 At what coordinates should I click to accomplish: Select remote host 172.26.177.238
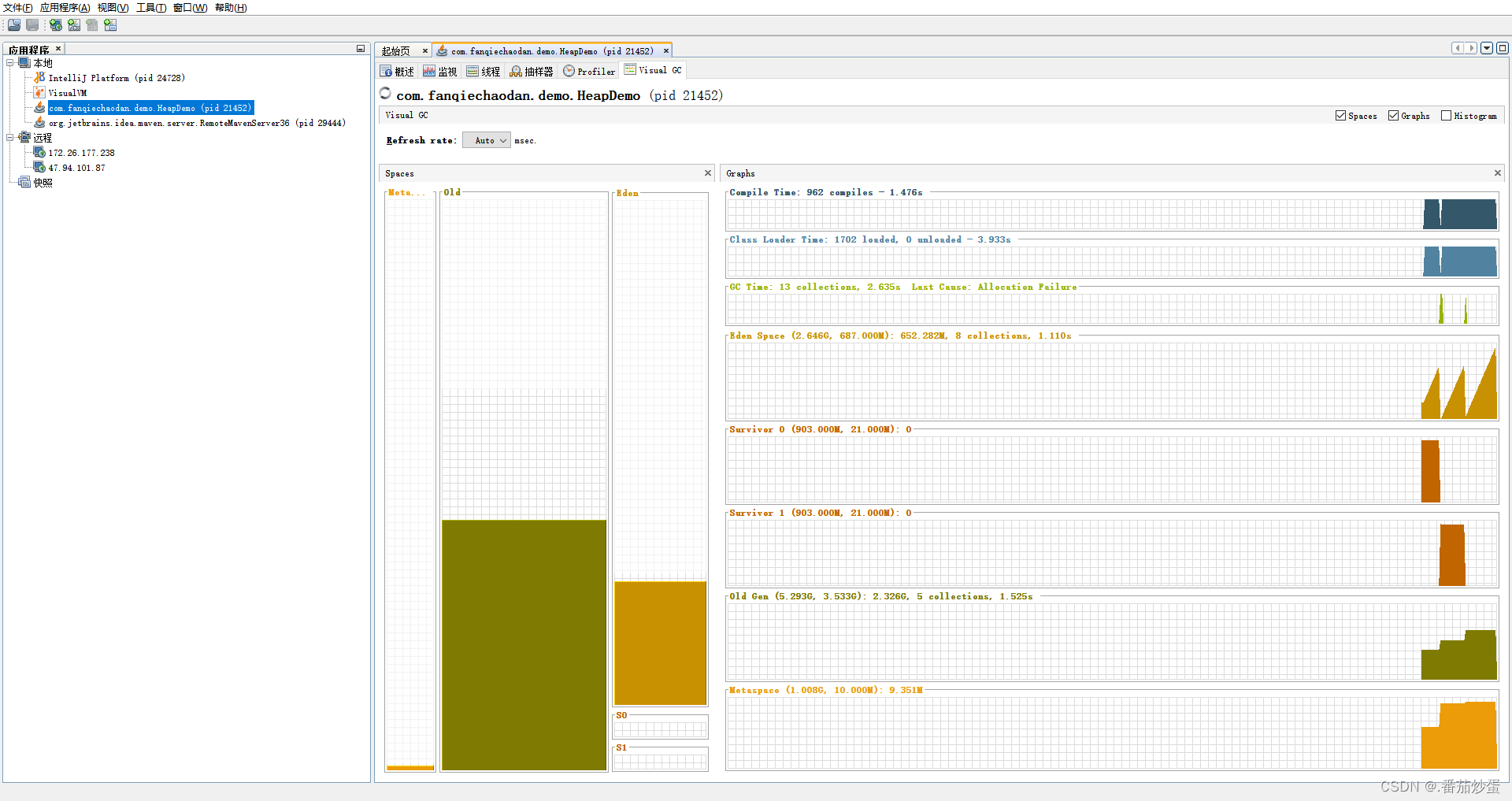[x=82, y=153]
